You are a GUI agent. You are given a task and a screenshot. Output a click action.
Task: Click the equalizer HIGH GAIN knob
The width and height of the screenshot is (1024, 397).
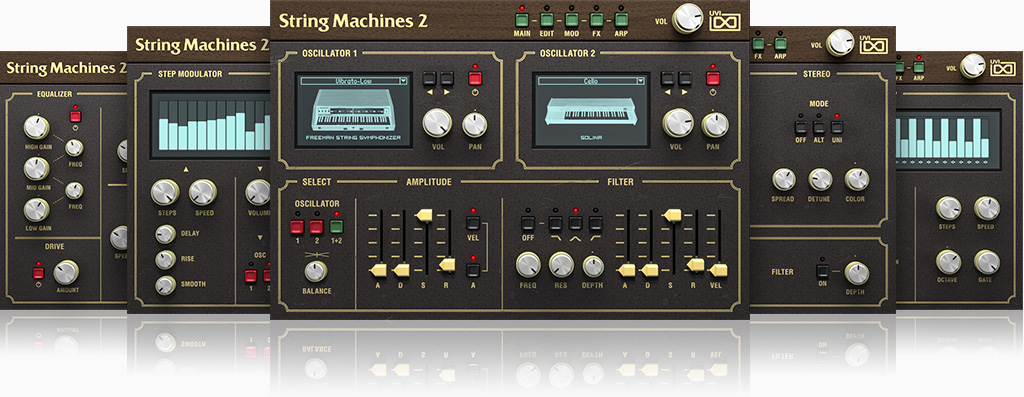point(37,127)
